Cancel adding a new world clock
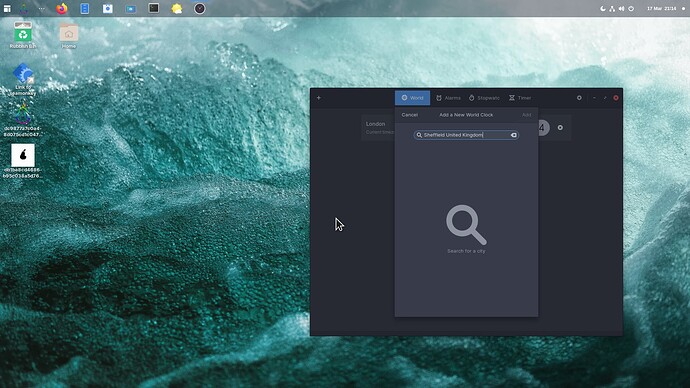 pyautogui.click(x=409, y=115)
